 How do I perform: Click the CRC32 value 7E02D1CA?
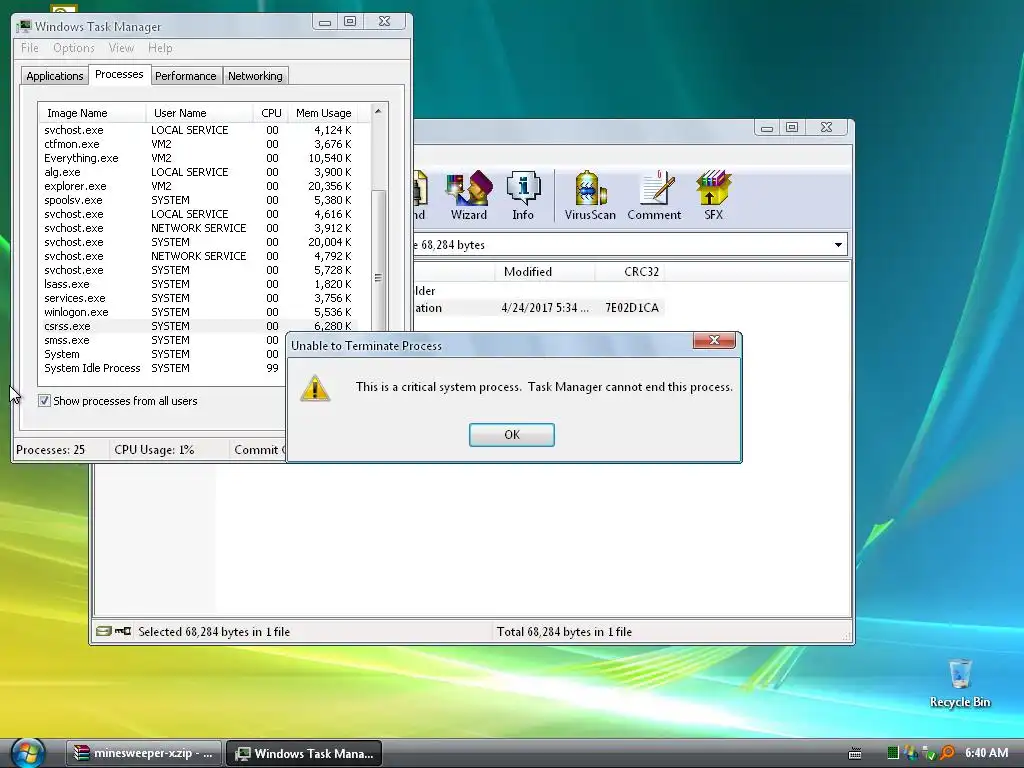[x=632, y=308]
